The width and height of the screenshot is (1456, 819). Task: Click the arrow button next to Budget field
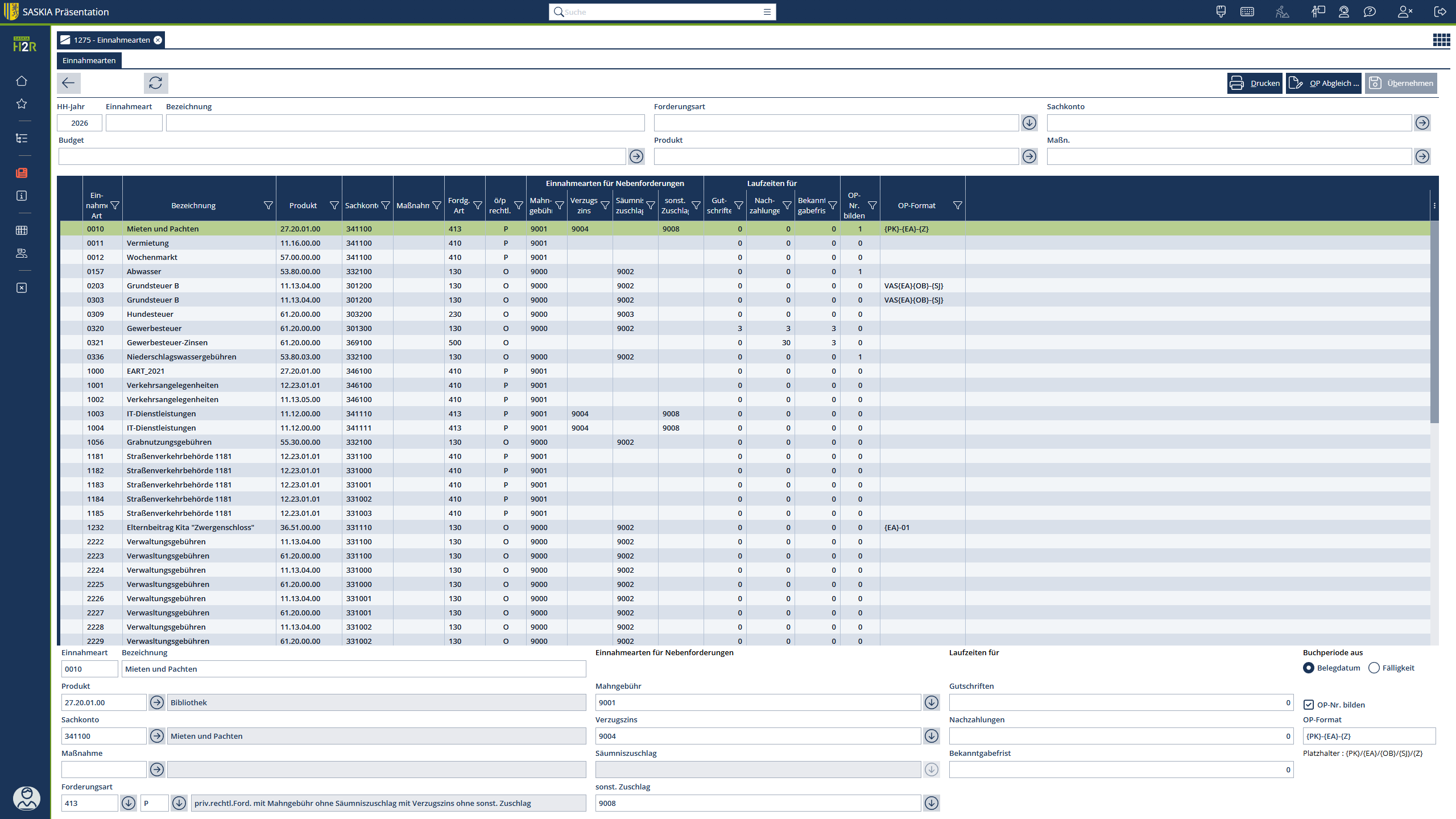pos(636,156)
